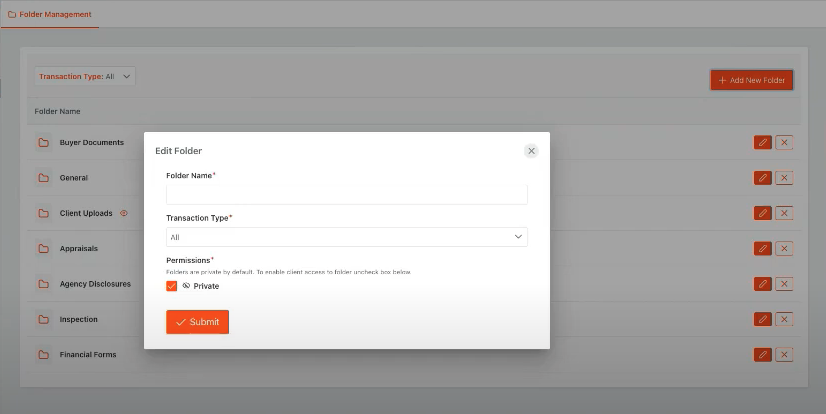Edit the General folder with pencil icon
Image resolution: width=826 pixels, height=414 pixels.
pyautogui.click(x=762, y=178)
